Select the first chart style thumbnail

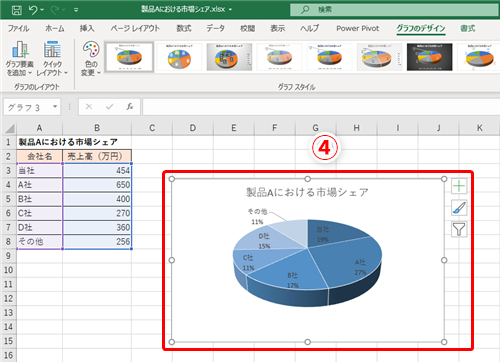[129, 57]
